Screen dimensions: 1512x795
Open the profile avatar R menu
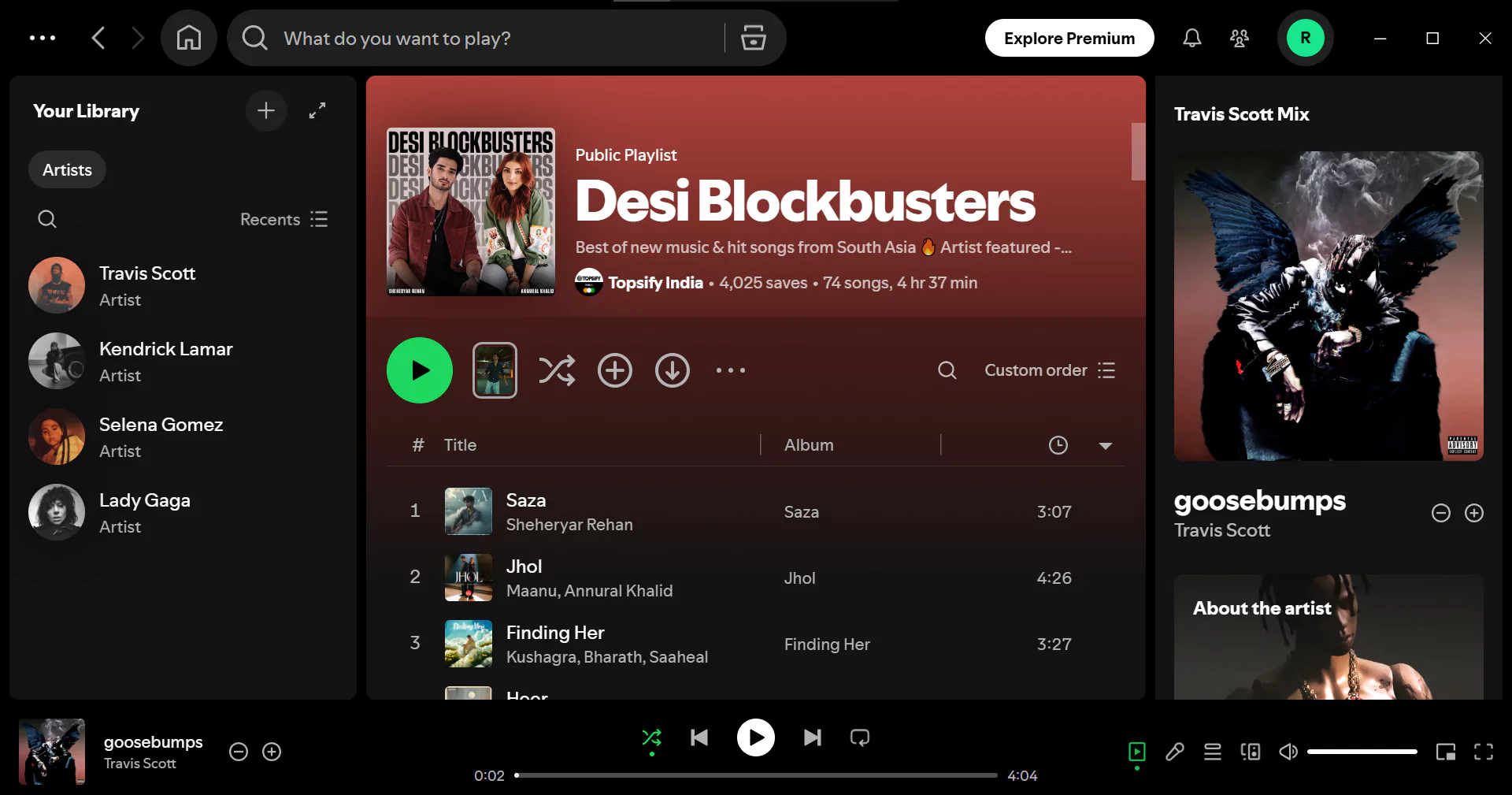[1306, 38]
